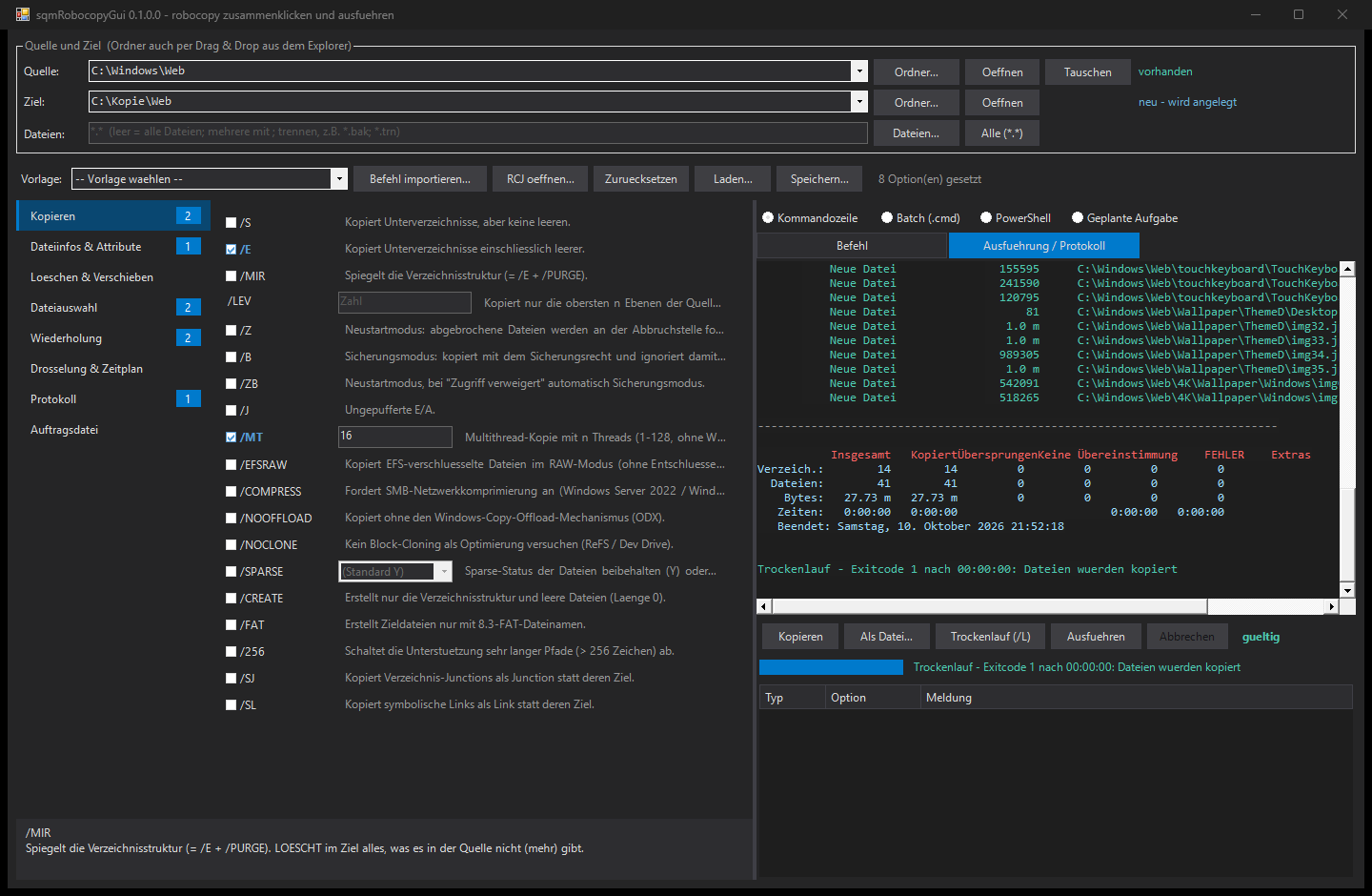Click the Option column header
The height and width of the screenshot is (896, 1372).
point(873,698)
